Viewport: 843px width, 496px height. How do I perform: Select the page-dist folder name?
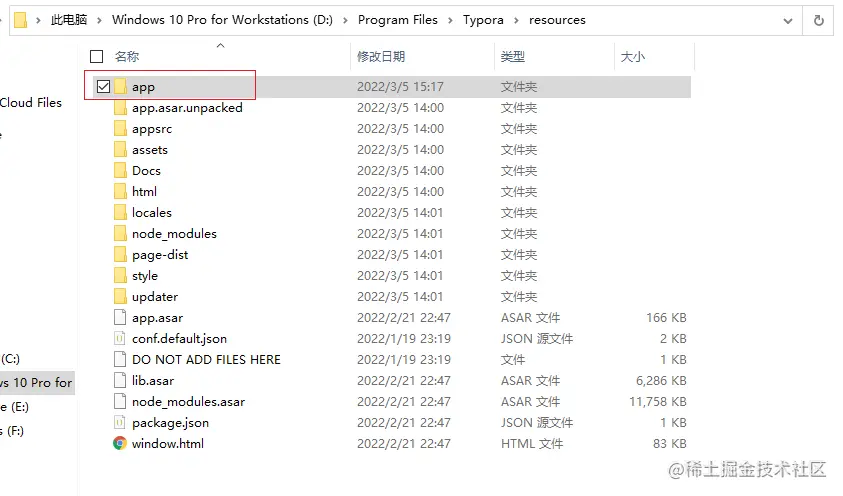(x=160, y=255)
